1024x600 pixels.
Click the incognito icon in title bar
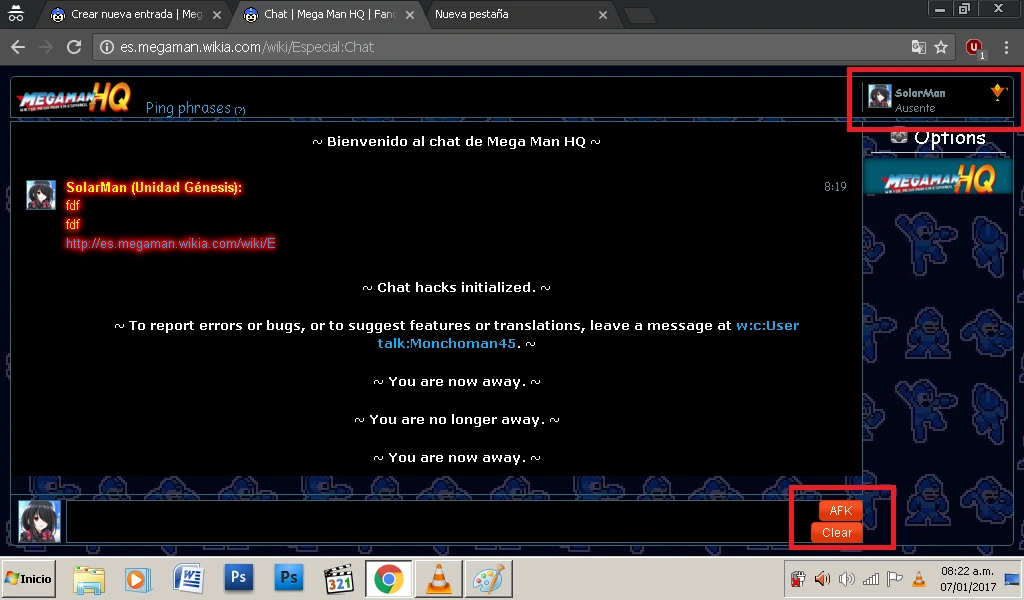point(16,14)
